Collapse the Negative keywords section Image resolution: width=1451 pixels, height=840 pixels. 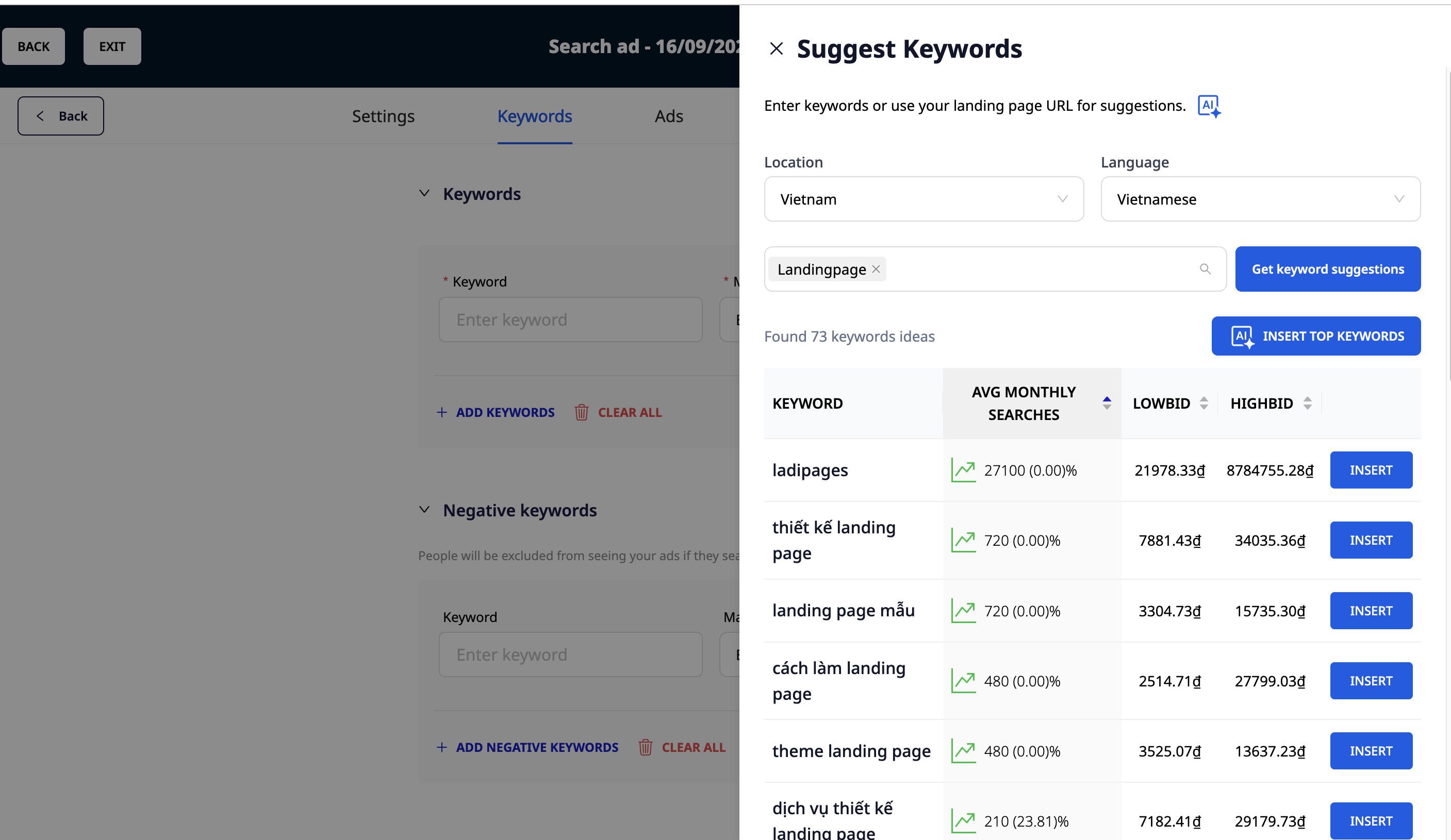pos(424,510)
